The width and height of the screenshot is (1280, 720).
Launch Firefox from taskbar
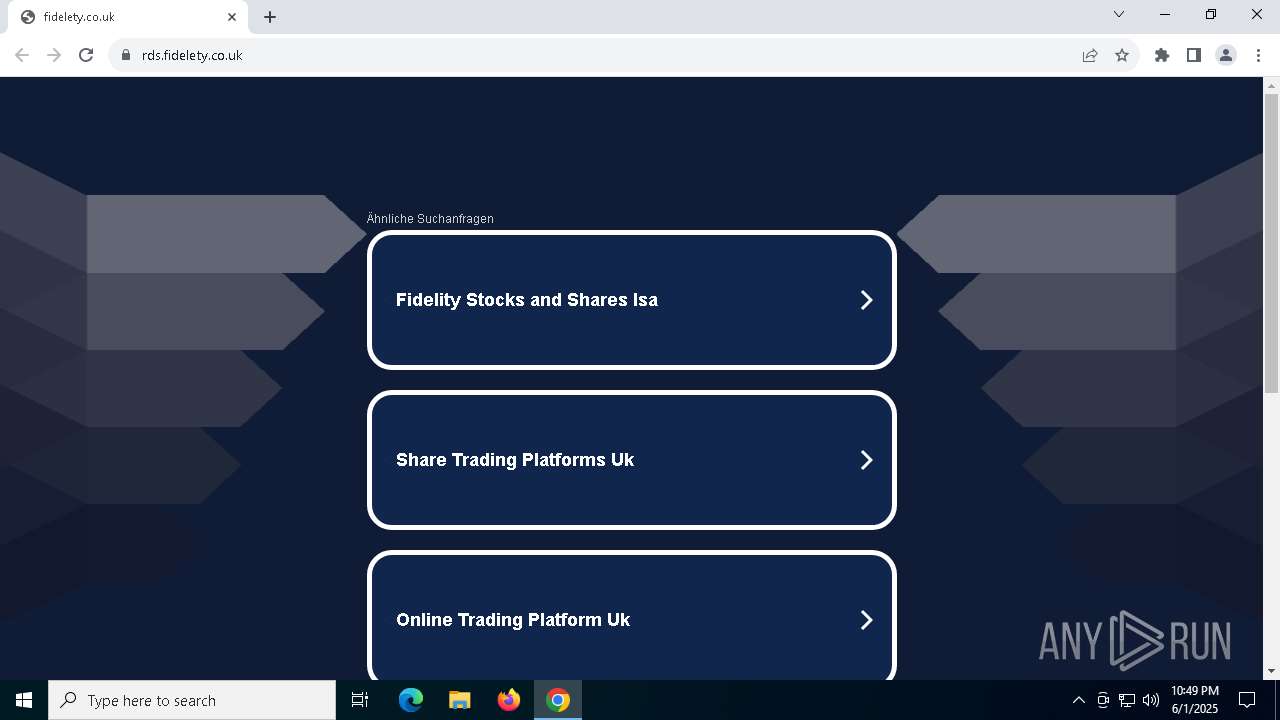[509, 700]
